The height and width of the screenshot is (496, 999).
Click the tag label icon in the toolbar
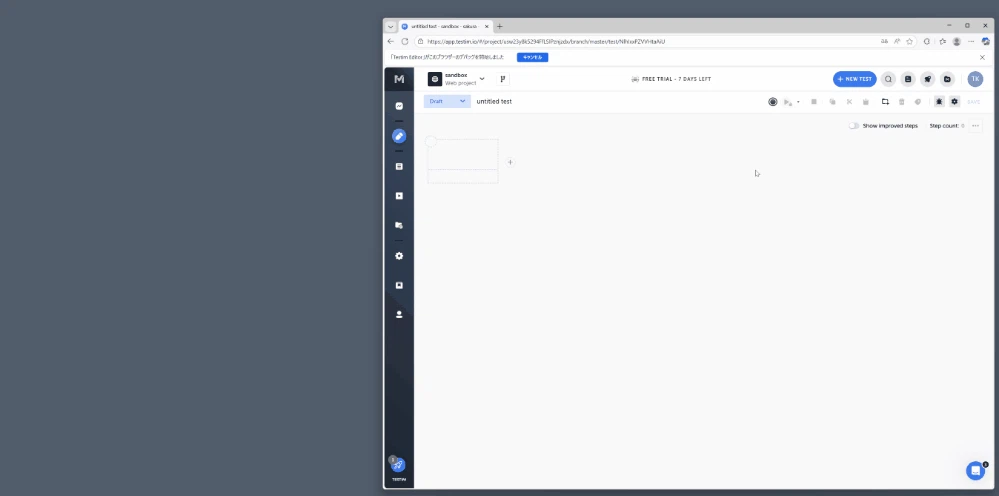[x=918, y=102]
